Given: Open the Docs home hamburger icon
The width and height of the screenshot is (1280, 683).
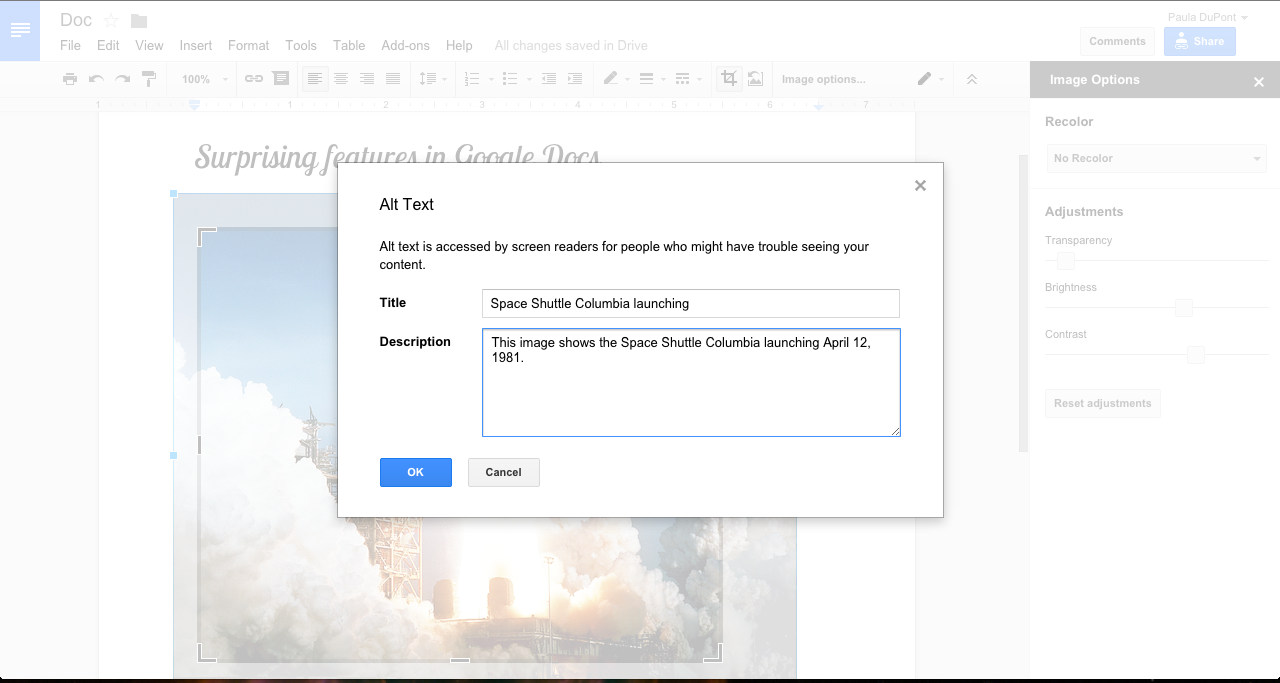Looking at the screenshot, I should click(20, 31).
